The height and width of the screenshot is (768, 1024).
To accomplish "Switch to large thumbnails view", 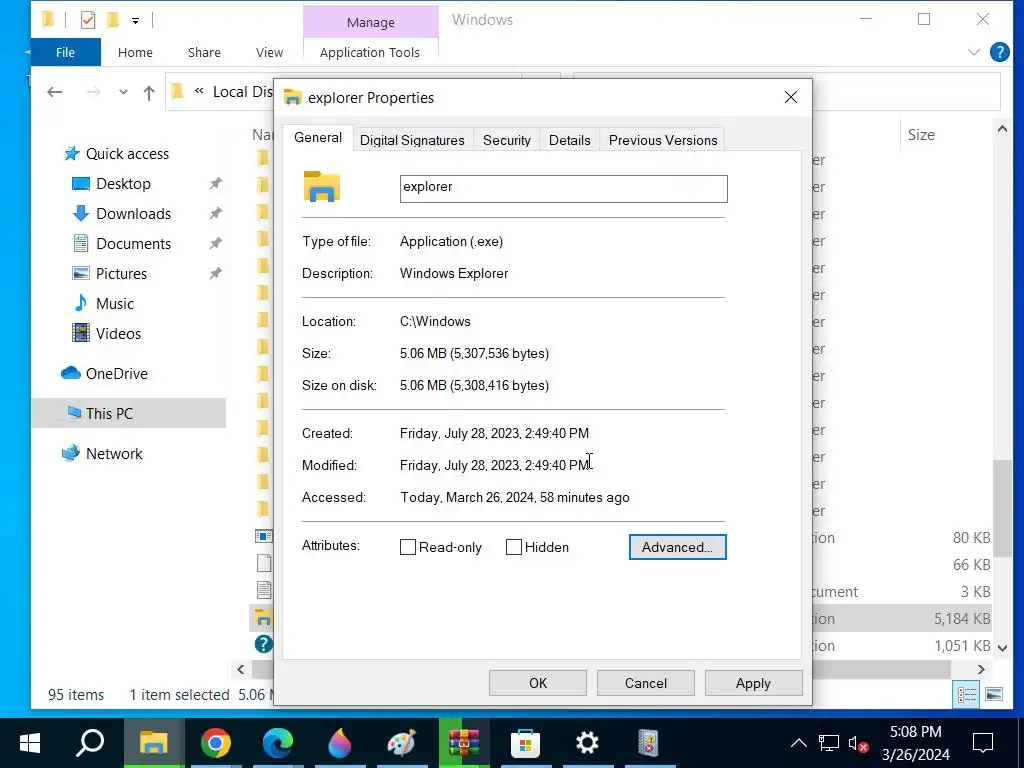I will click(x=994, y=694).
